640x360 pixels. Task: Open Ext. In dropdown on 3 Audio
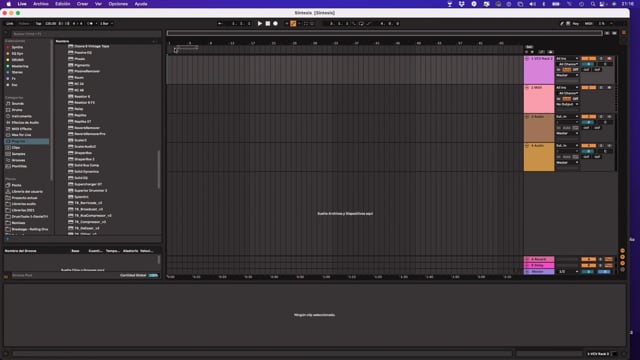(567, 117)
